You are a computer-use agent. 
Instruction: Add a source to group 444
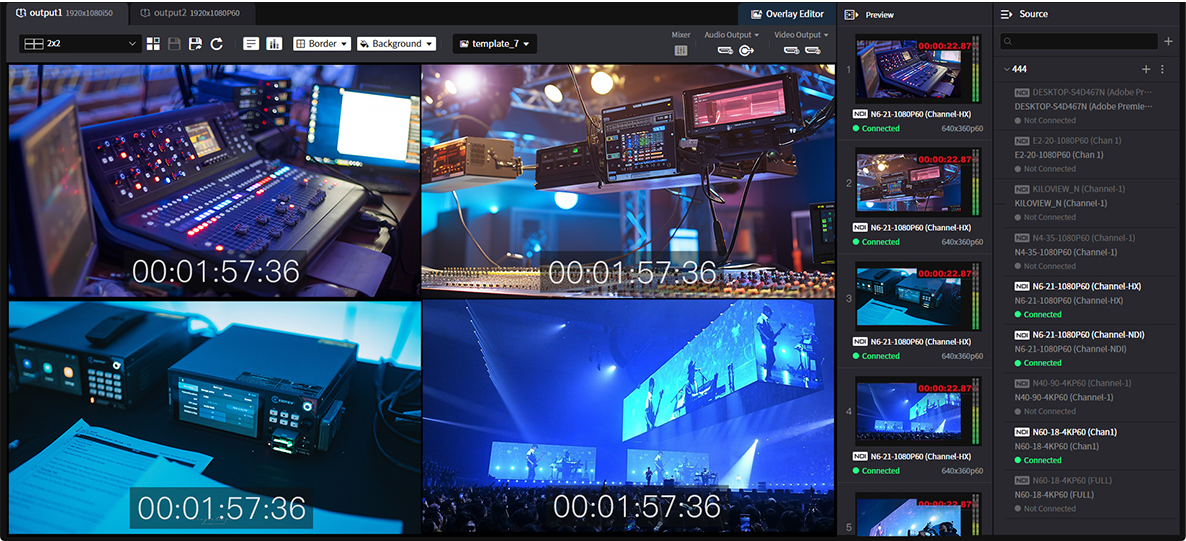pos(1146,69)
